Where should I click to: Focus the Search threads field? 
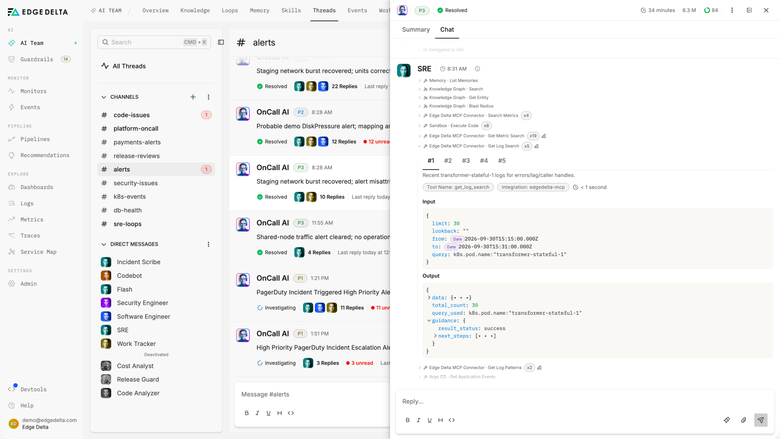154,42
